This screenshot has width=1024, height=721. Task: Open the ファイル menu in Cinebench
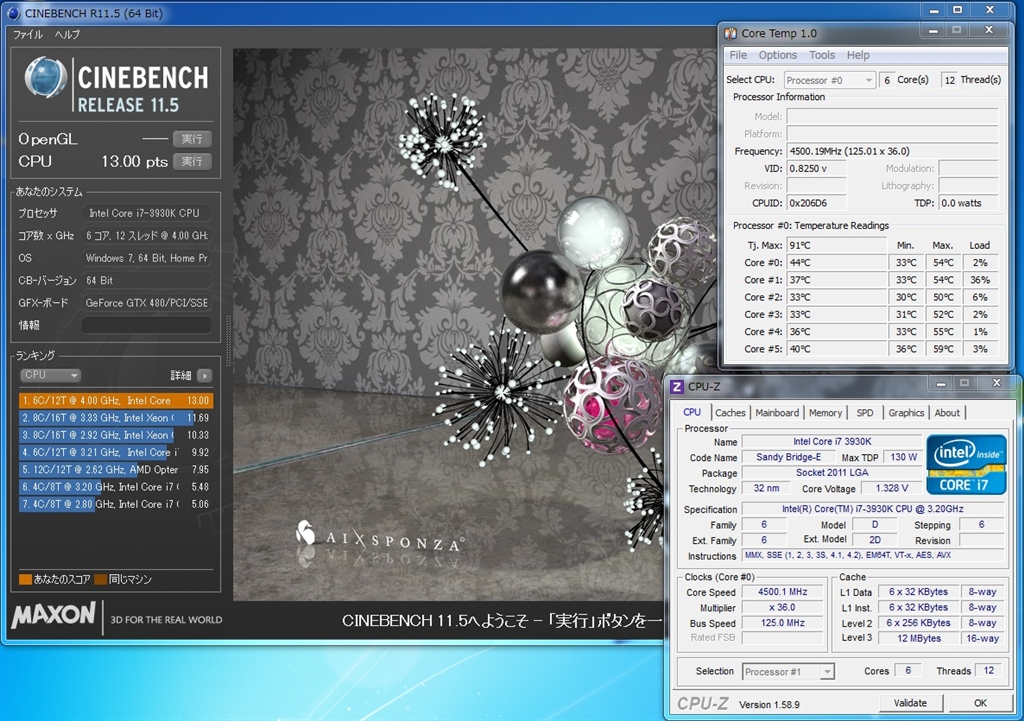27,35
